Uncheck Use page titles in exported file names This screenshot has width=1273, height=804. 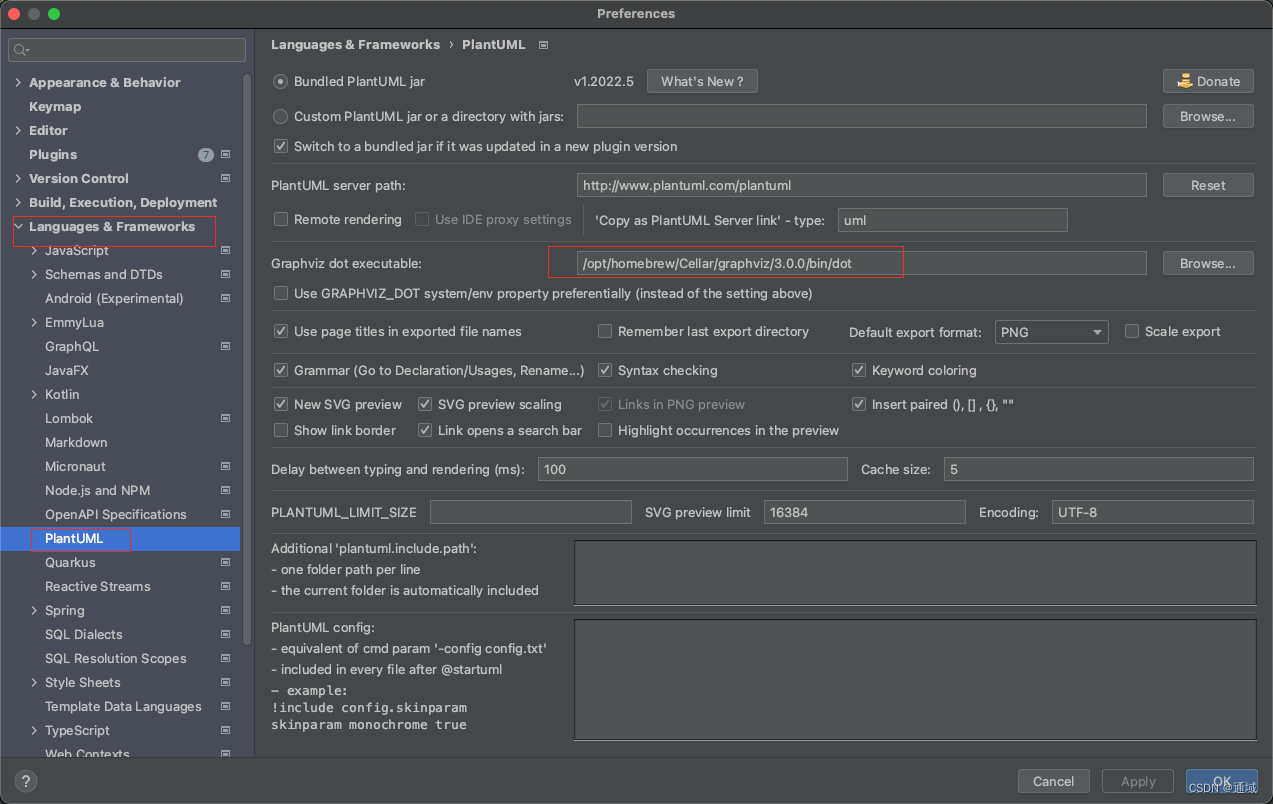[281, 331]
